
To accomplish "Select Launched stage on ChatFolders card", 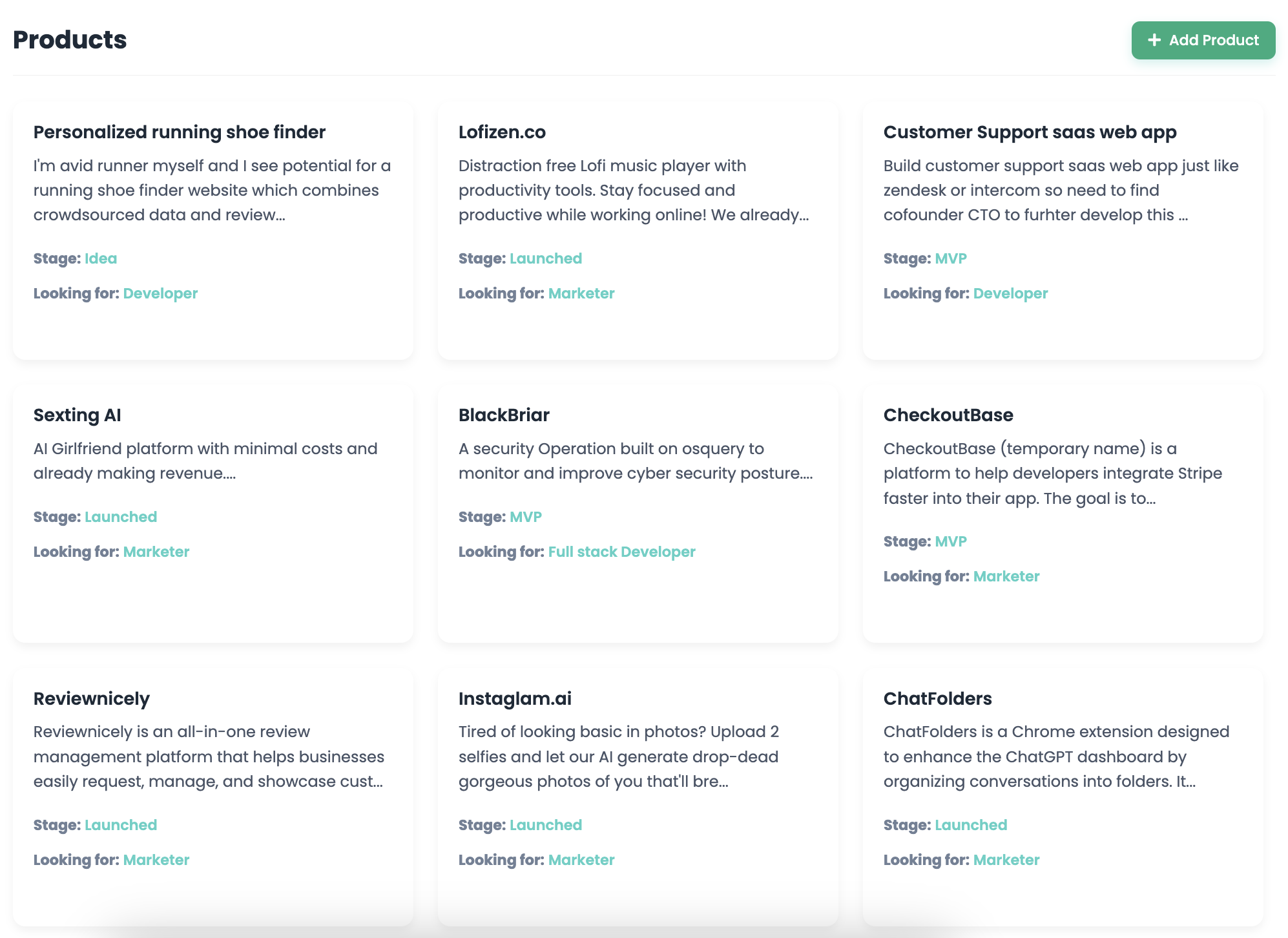I will (971, 824).
